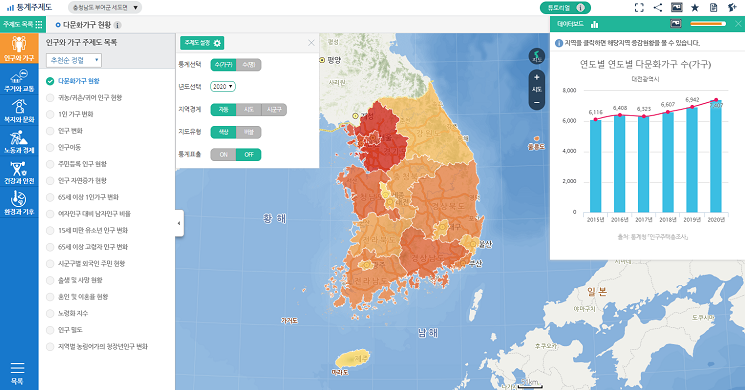Select 귀농/귀촌/귀어 인구 현황 option
This screenshot has height=390, width=745.
pos(50,98)
